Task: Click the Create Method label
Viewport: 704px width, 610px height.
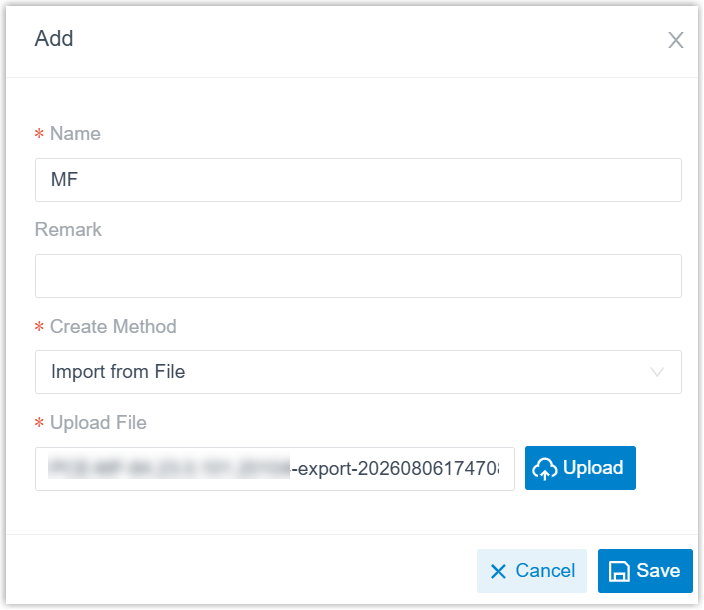Action: (x=113, y=326)
